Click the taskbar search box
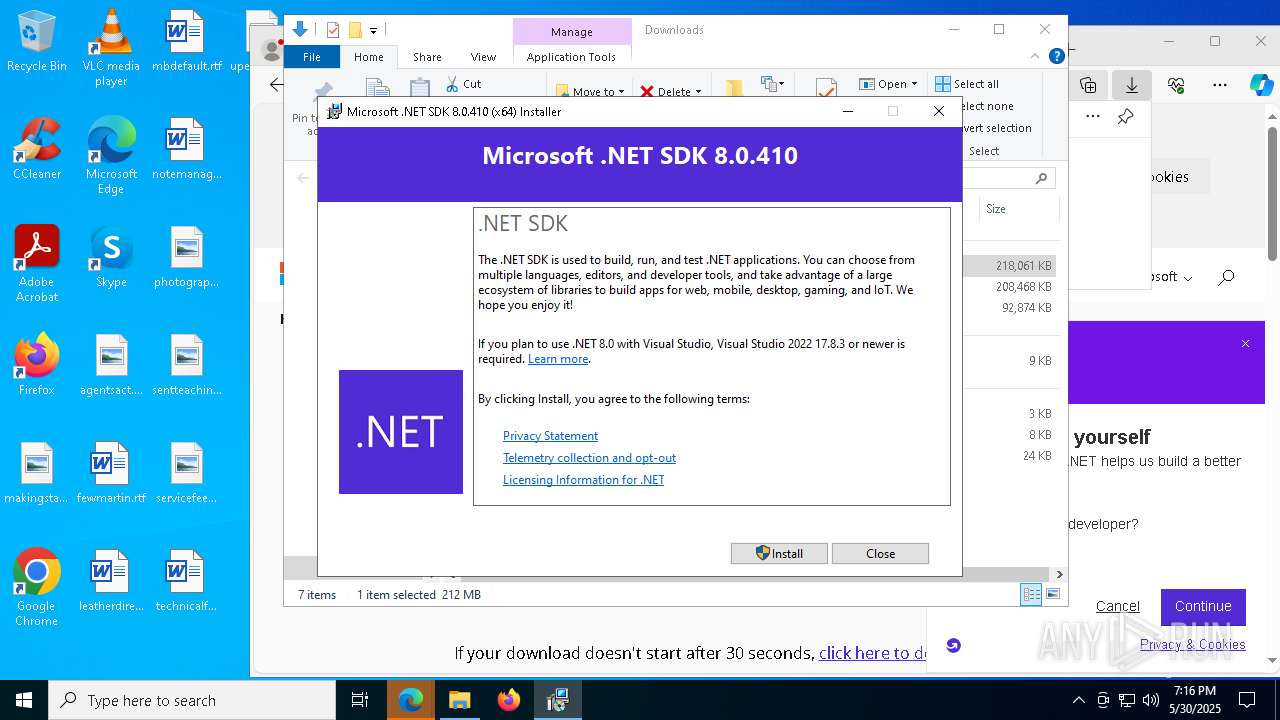Image resolution: width=1280 pixels, height=720 pixels. [192, 700]
